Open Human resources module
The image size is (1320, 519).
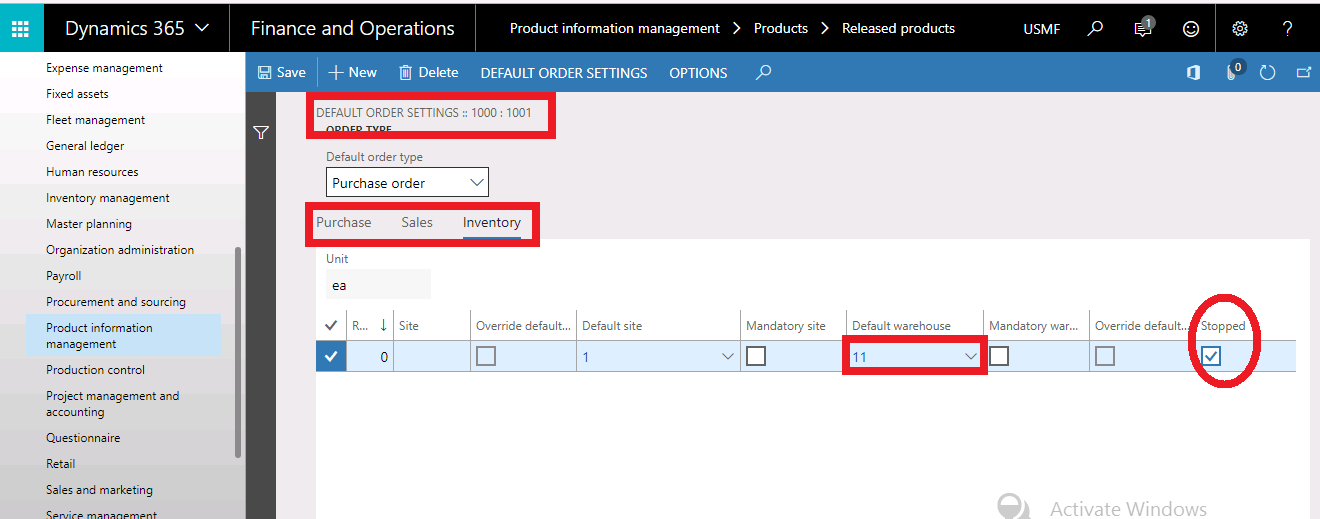tap(92, 172)
